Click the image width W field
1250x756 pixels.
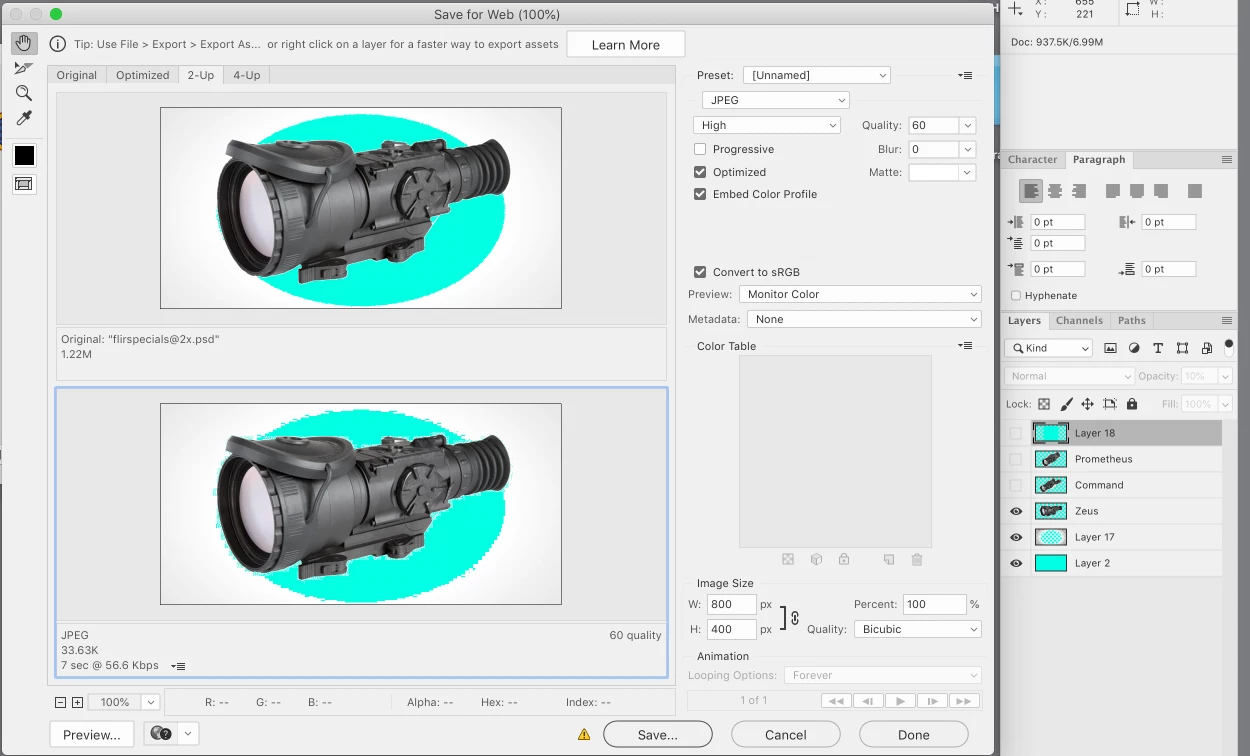pos(731,604)
